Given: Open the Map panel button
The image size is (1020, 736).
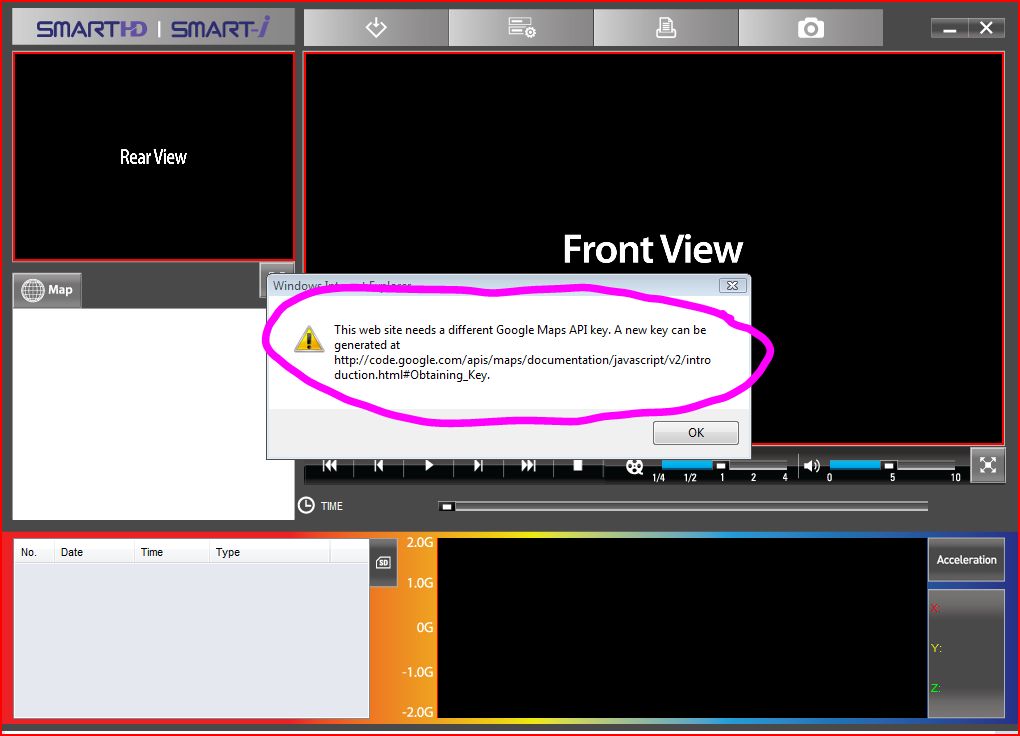Looking at the screenshot, I should (x=48, y=290).
